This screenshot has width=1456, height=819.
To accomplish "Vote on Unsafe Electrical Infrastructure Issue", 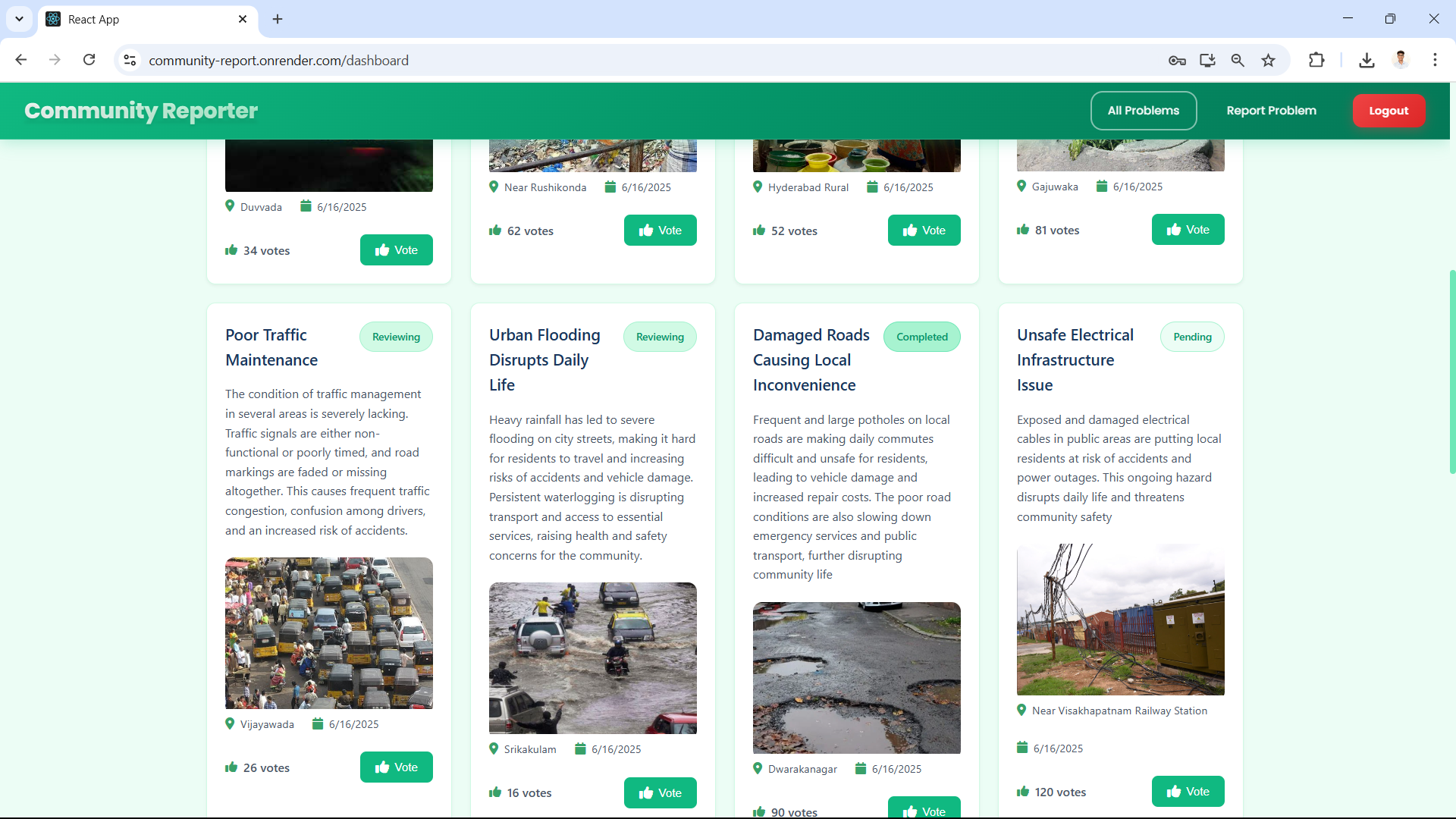I will [1188, 792].
